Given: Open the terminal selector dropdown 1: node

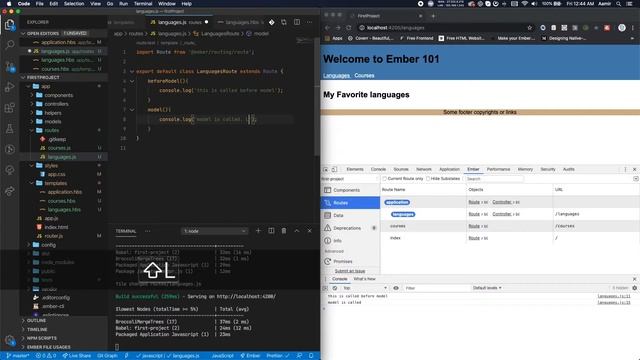Looking at the screenshot, I should pos(215,231).
